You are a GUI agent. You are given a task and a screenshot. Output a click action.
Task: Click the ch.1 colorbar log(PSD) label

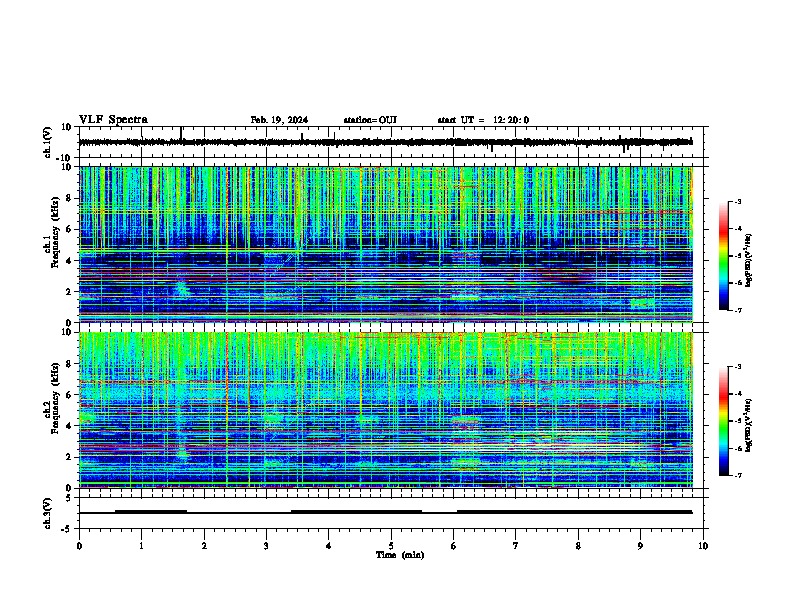(x=748, y=260)
